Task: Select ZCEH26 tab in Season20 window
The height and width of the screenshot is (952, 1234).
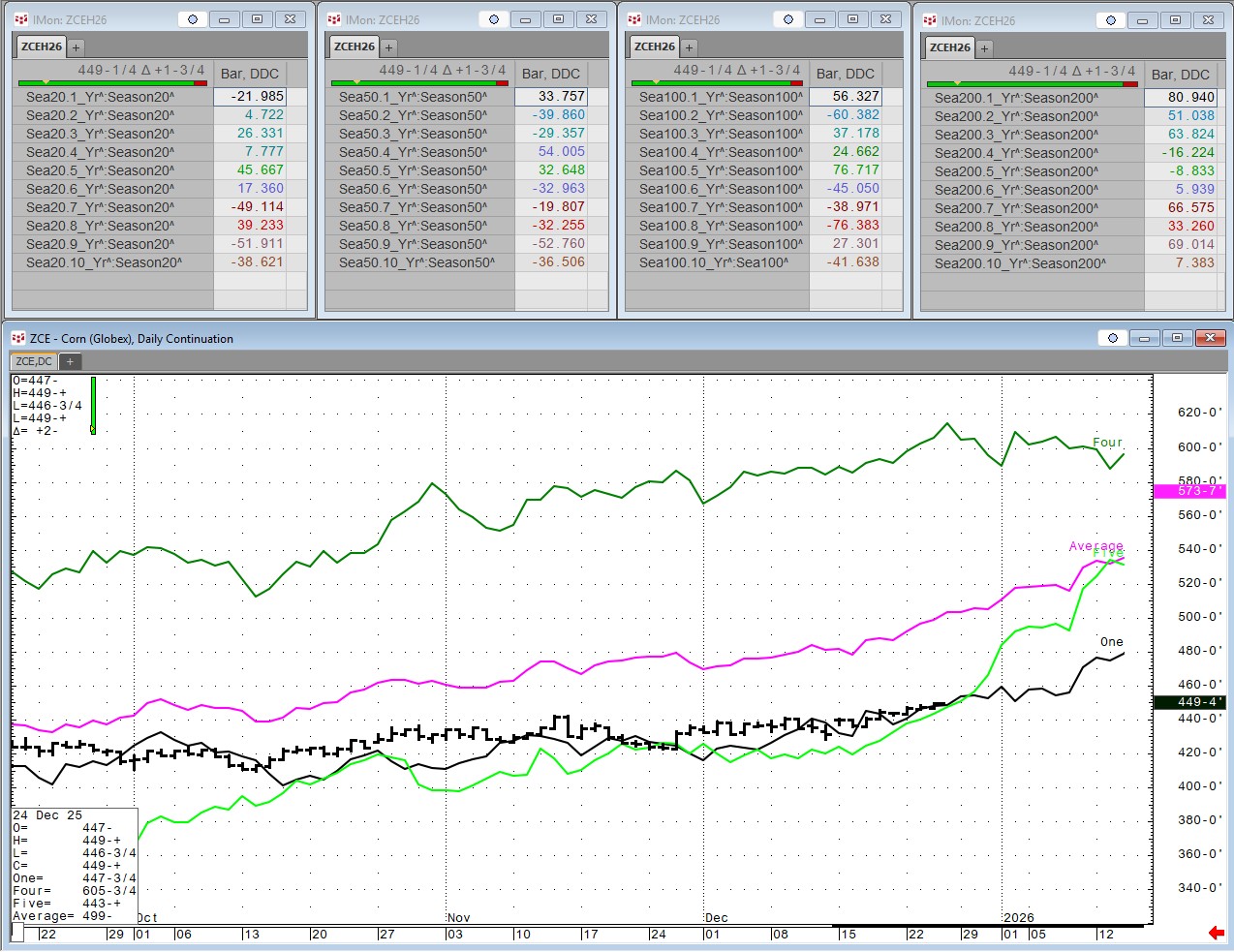Action: [x=42, y=46]
